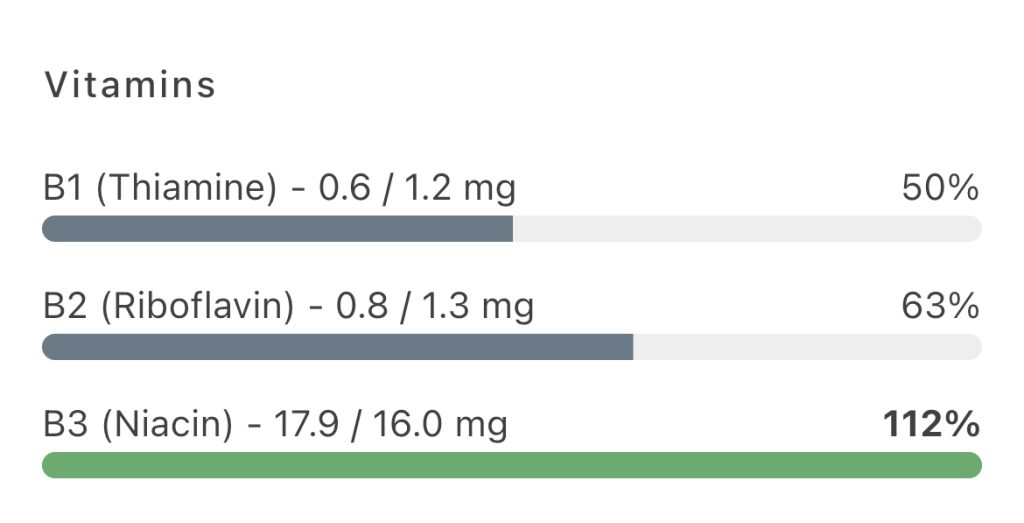Tap empty part of Thiamine progress bar
This screenshot has height=523, width=1024.
click(x=748, y=229)
